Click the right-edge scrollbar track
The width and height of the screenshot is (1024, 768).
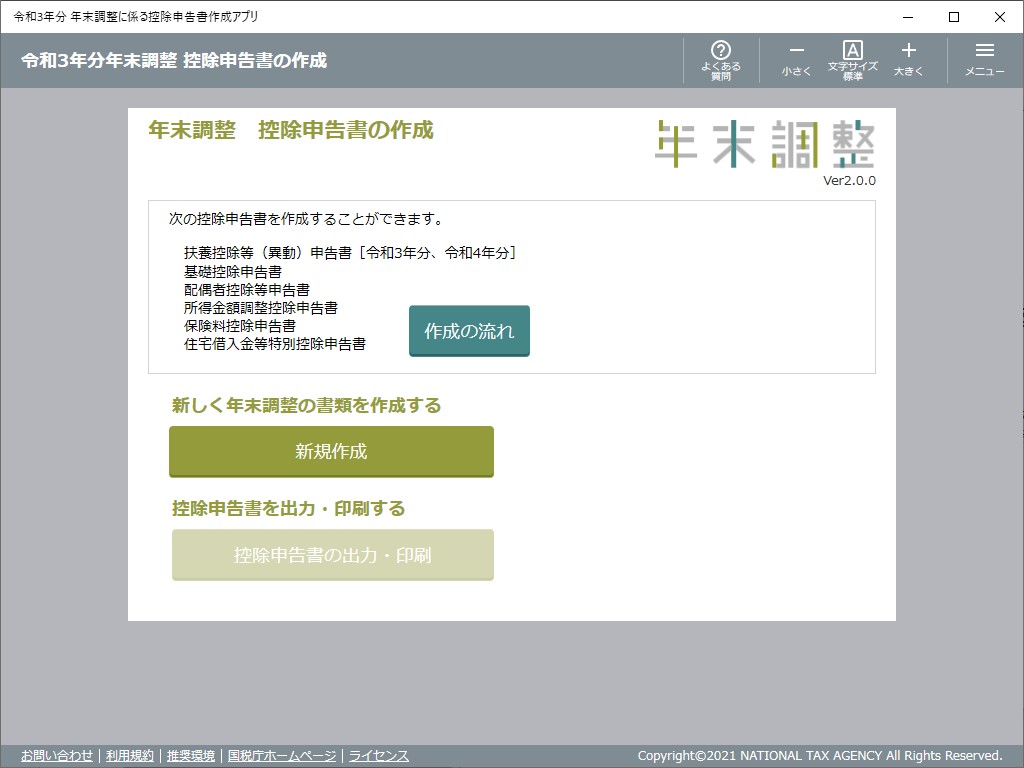click(x=1018, y=400)
